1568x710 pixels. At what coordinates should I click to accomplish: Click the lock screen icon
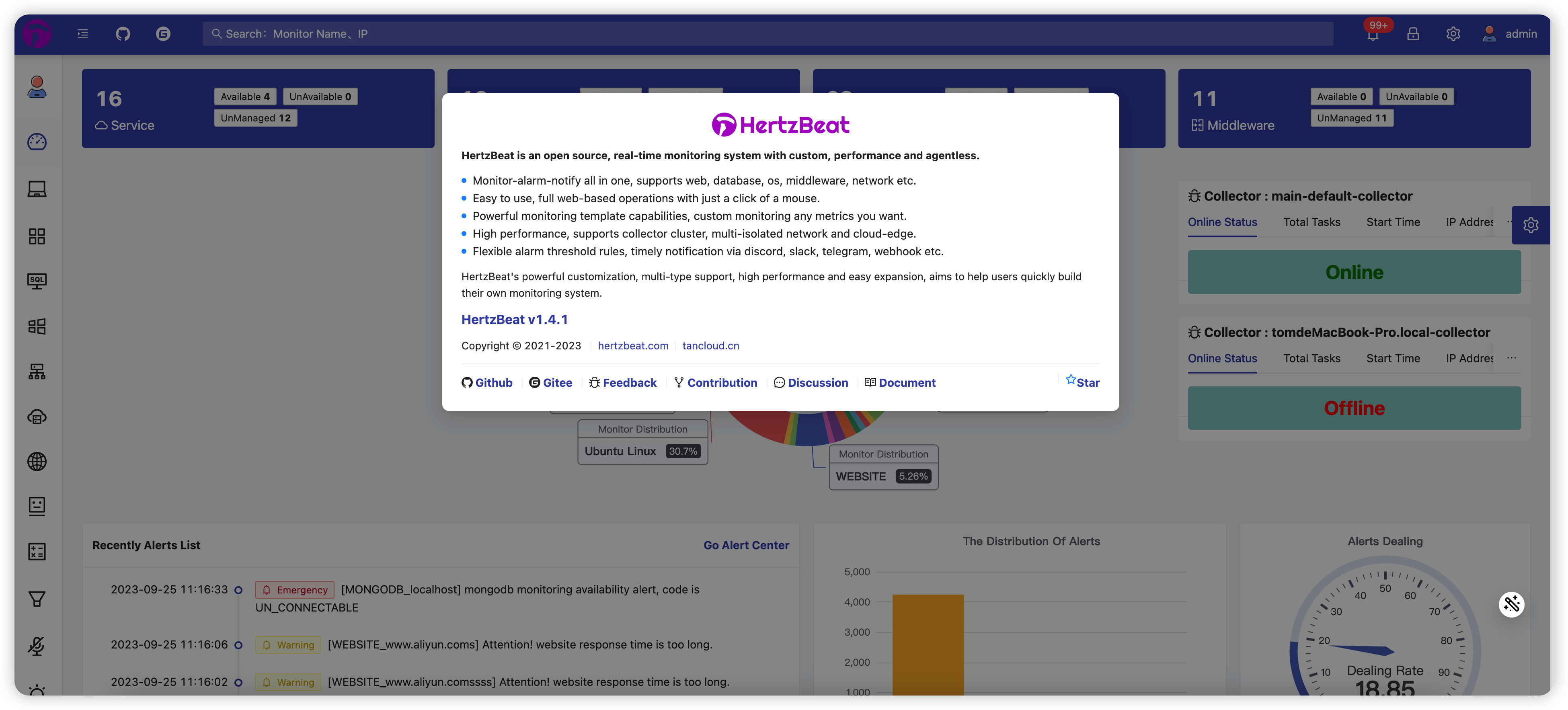coord(1413,34)
